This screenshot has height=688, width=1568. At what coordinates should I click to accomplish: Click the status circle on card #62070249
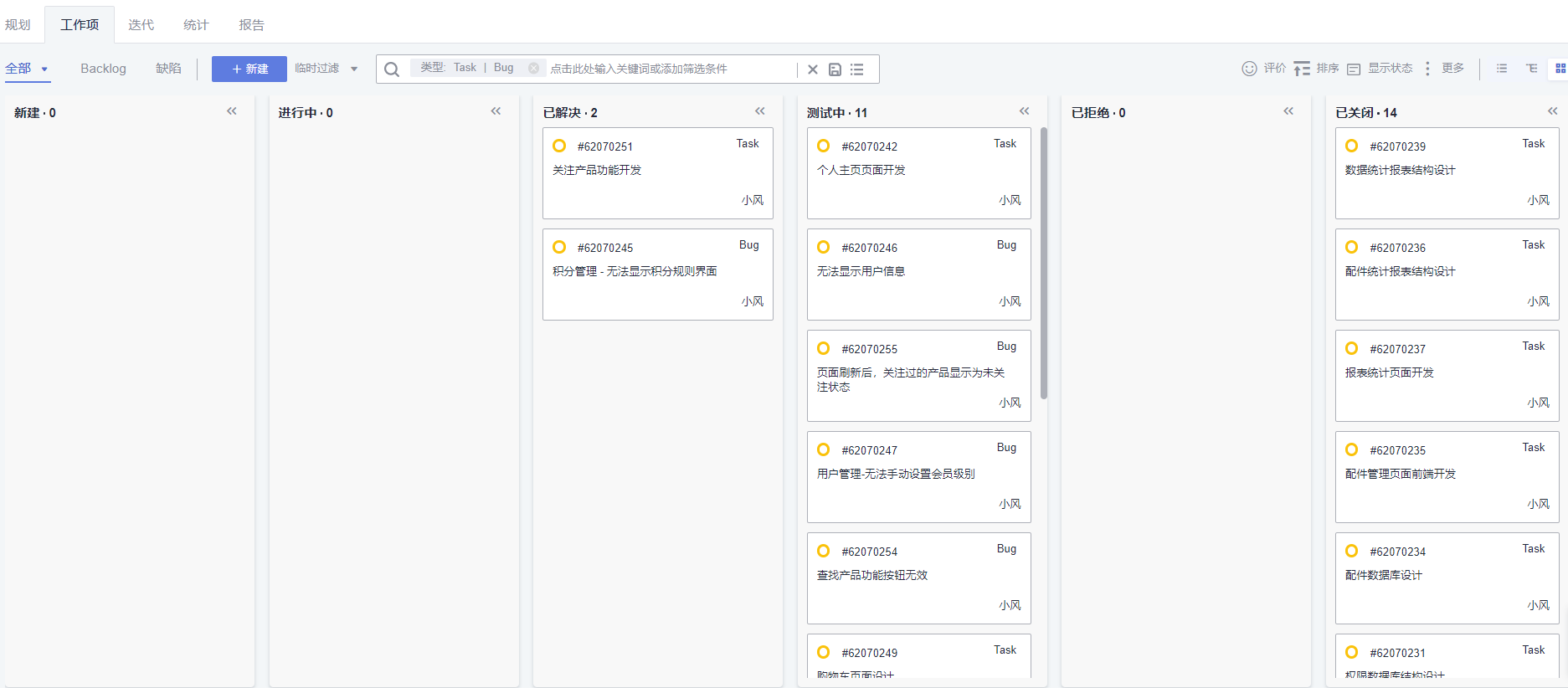824,652
